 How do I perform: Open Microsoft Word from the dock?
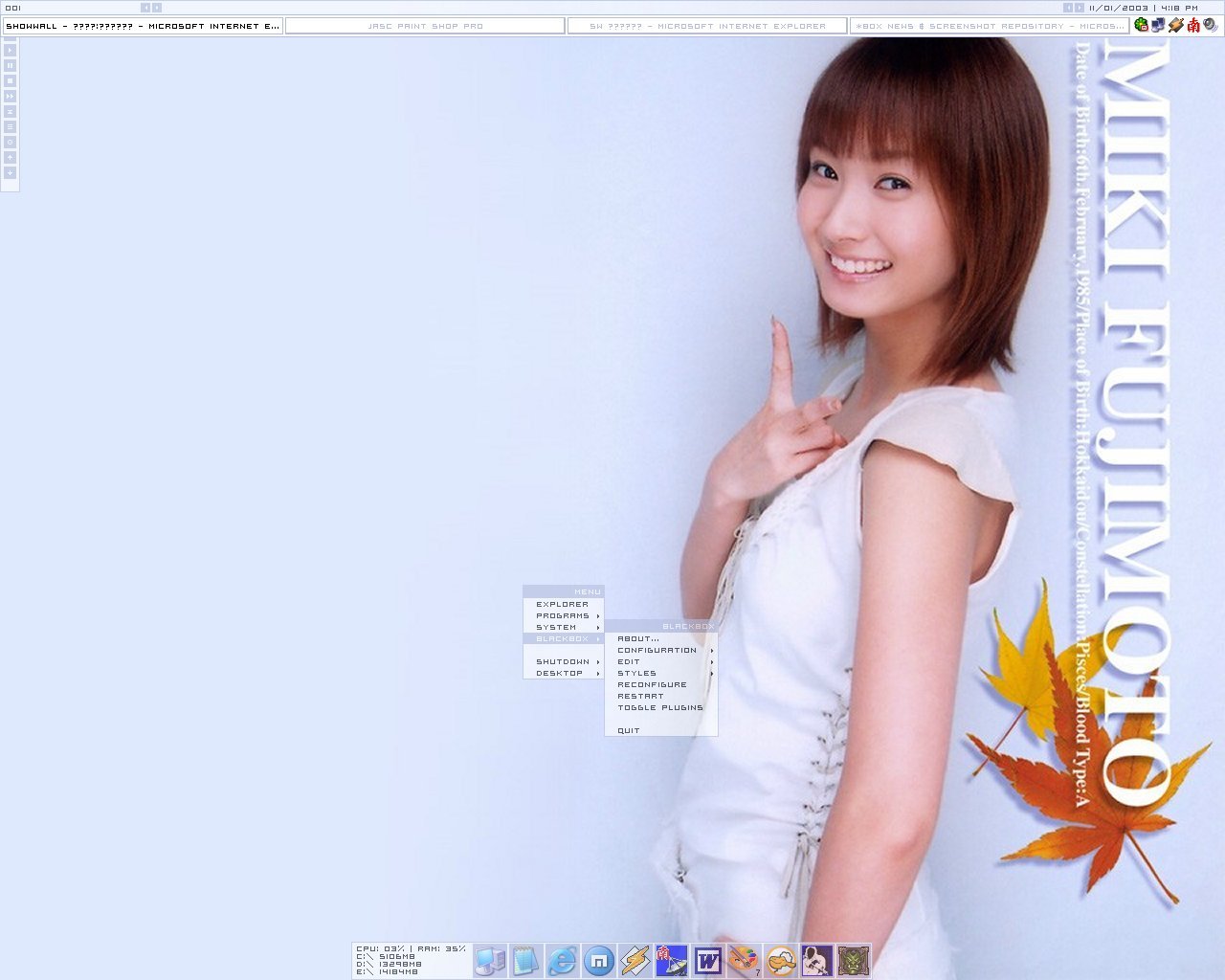point(708,960)
